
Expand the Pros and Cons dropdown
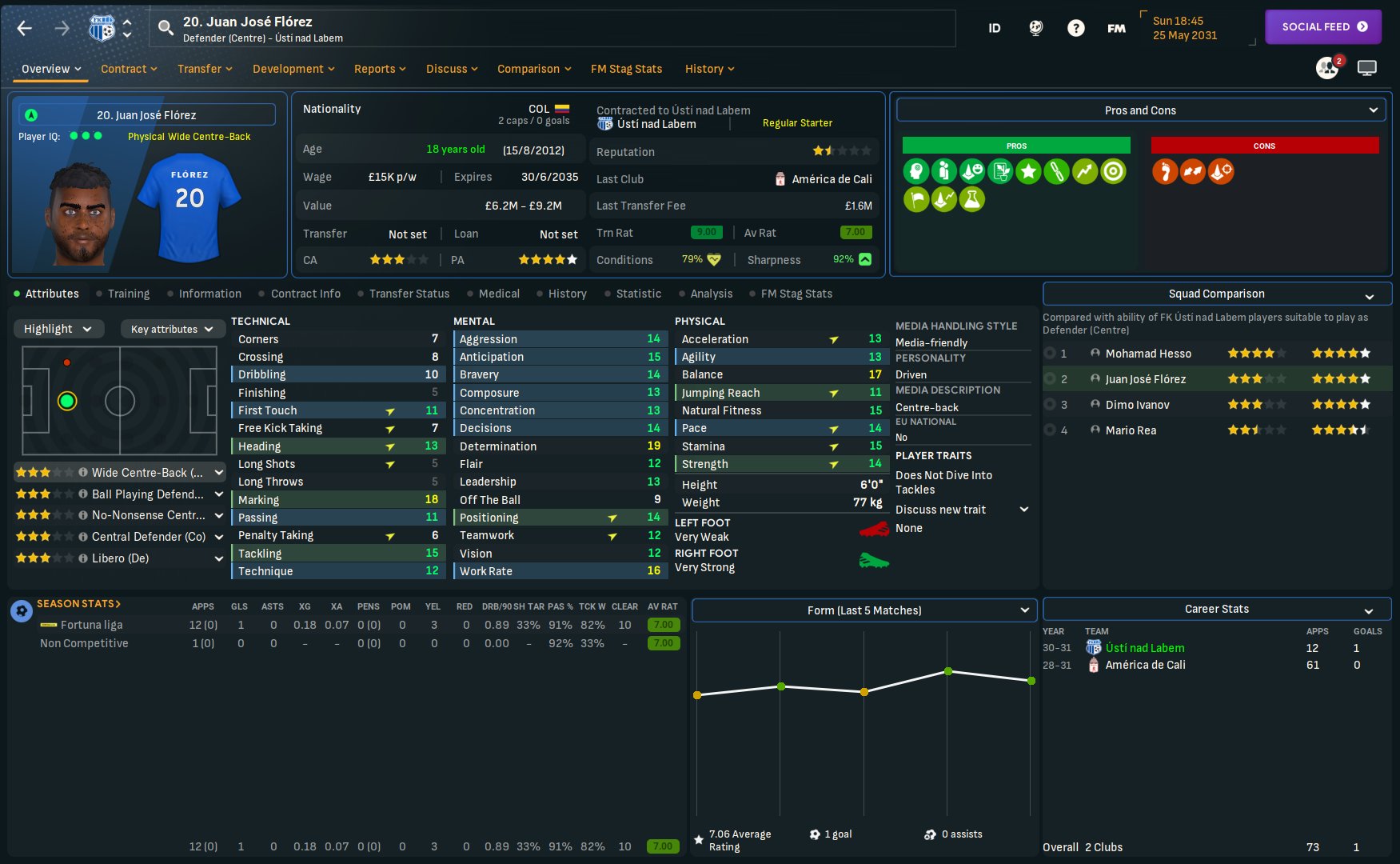(1141, 110)
